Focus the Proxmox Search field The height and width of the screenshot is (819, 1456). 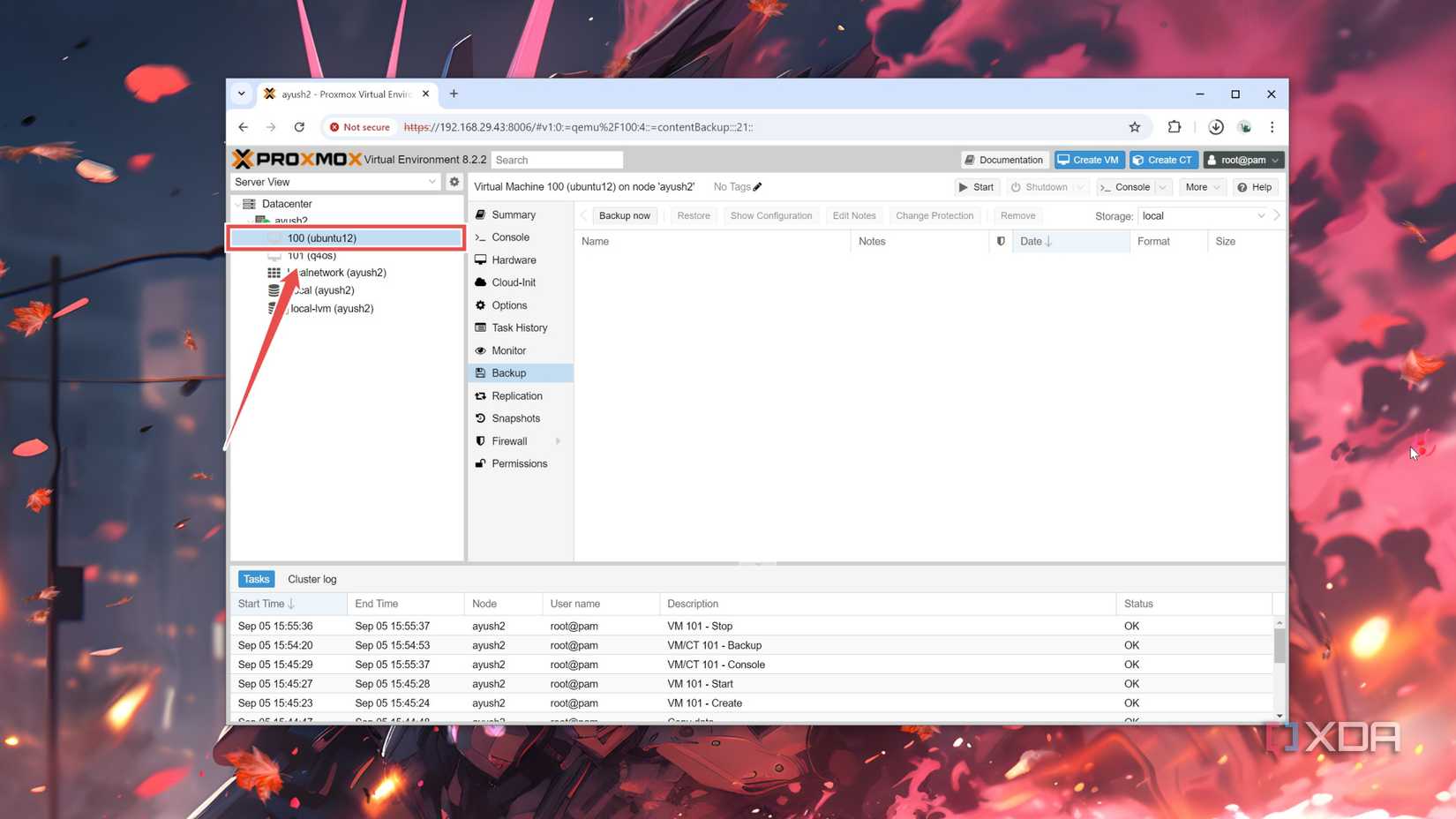(557, 160)
